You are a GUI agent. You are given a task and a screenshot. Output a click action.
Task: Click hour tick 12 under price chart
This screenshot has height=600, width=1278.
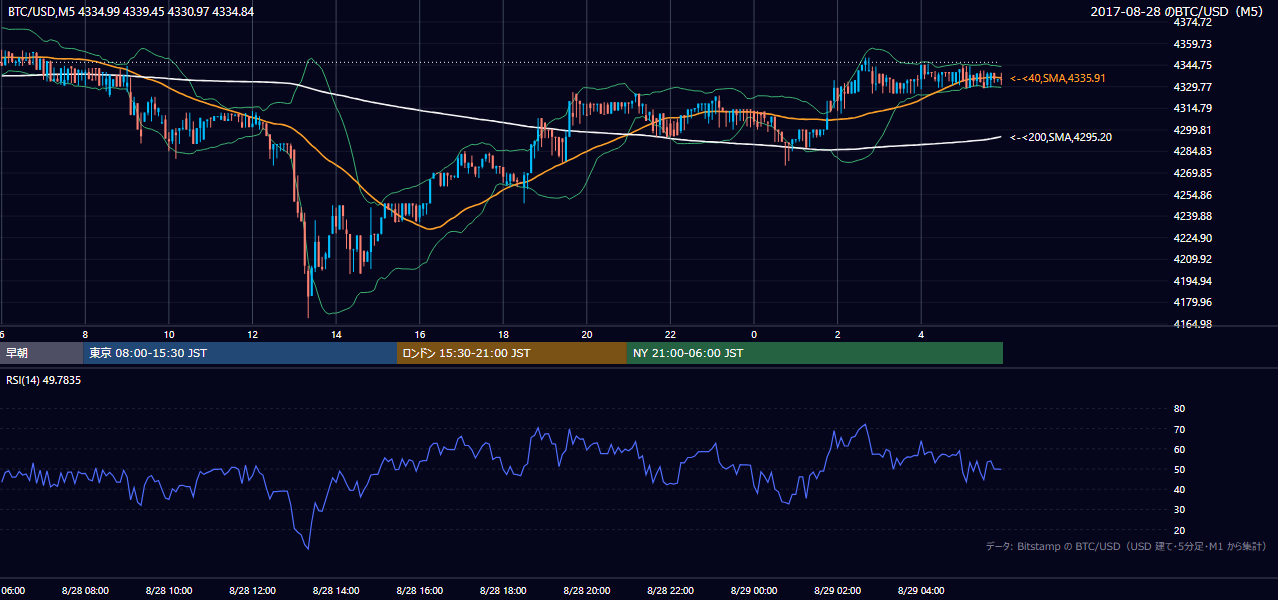(252, 335)
